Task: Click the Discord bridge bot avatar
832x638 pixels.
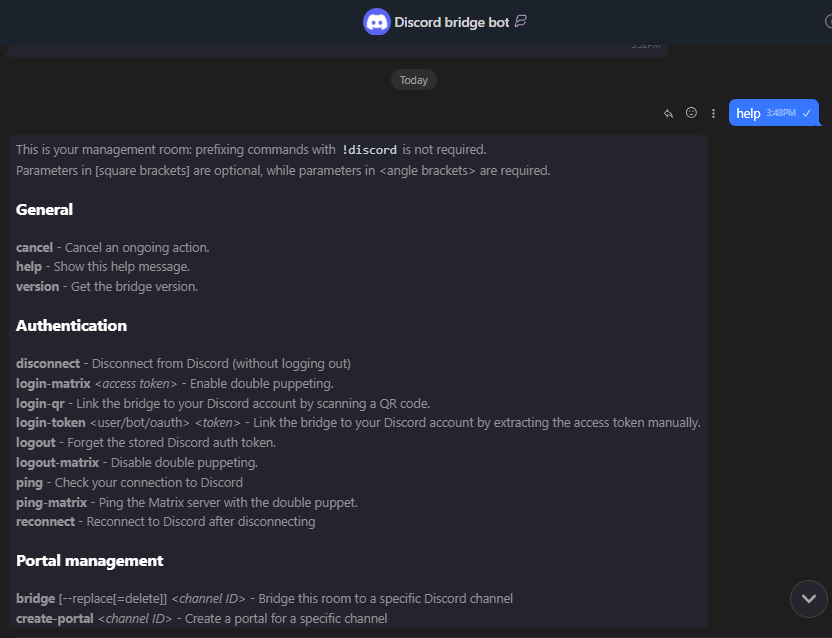Action: pos(376,22)
